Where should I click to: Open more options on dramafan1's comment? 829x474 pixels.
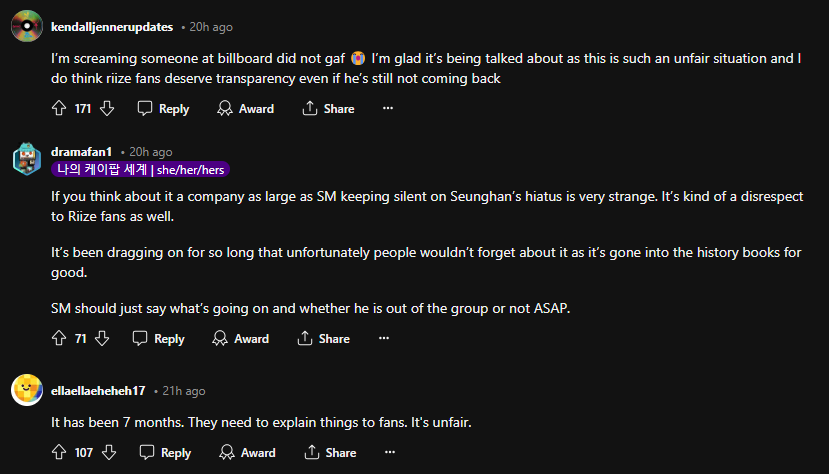click(383, 339)
